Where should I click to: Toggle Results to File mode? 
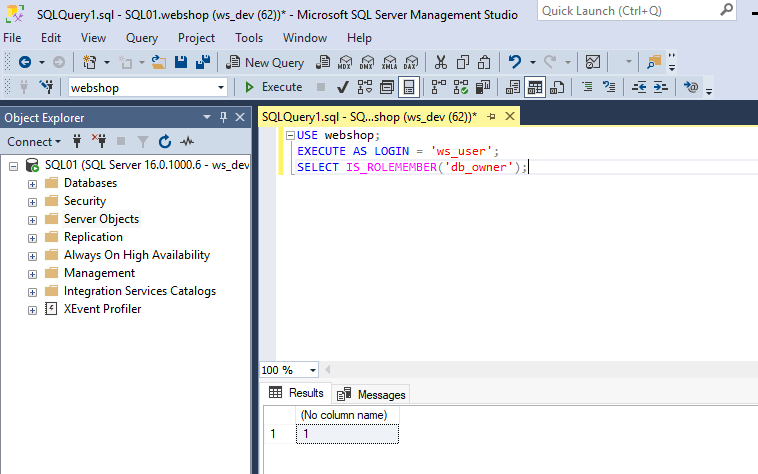point(557,87)
